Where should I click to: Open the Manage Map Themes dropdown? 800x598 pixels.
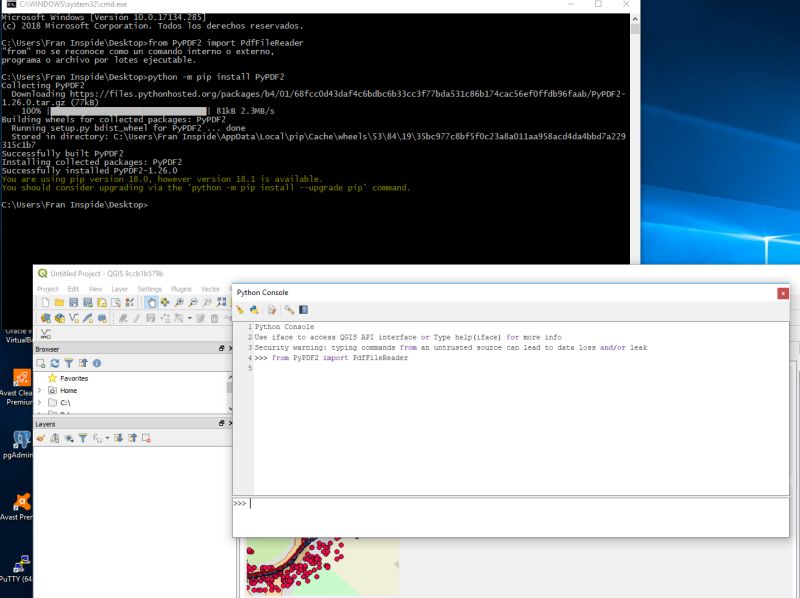pyautogui.click(x=68, y=436)
